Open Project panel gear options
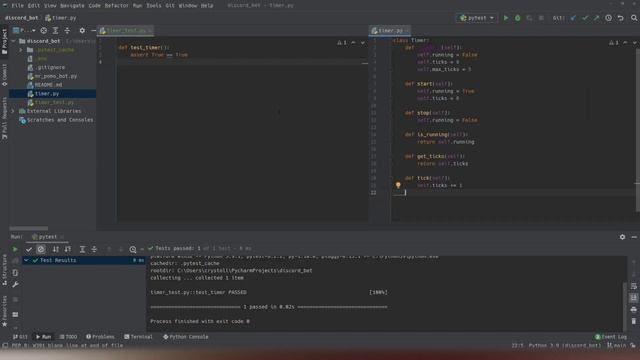This screenshot has height=360, width=640. [x=82, y=31]
